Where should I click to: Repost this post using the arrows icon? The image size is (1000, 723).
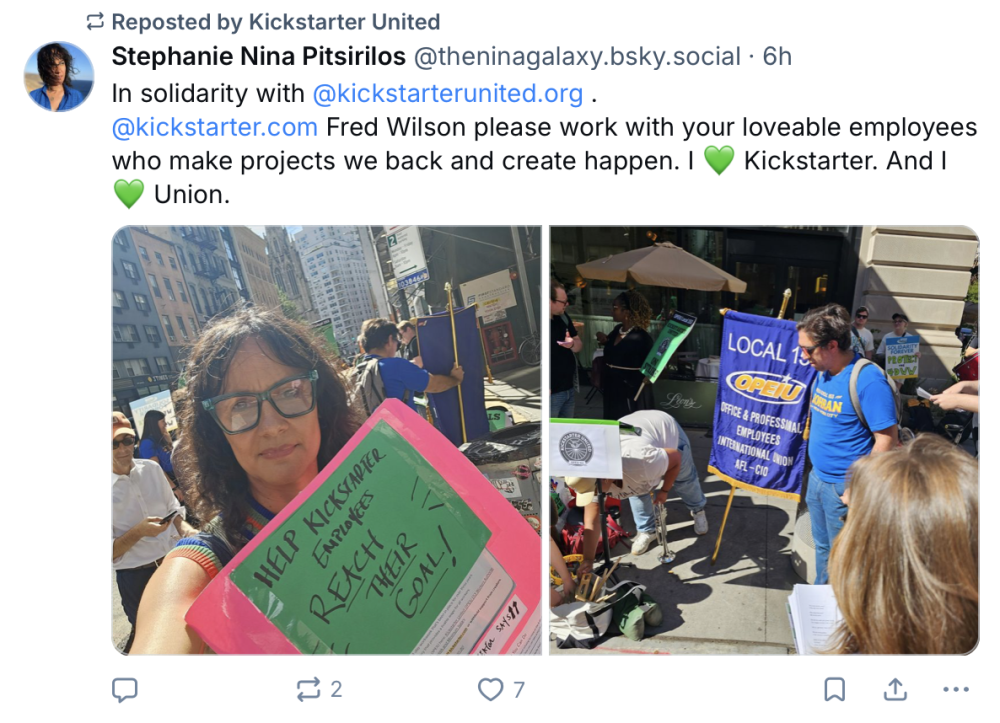pyautogui.click(x=309, y=689)
